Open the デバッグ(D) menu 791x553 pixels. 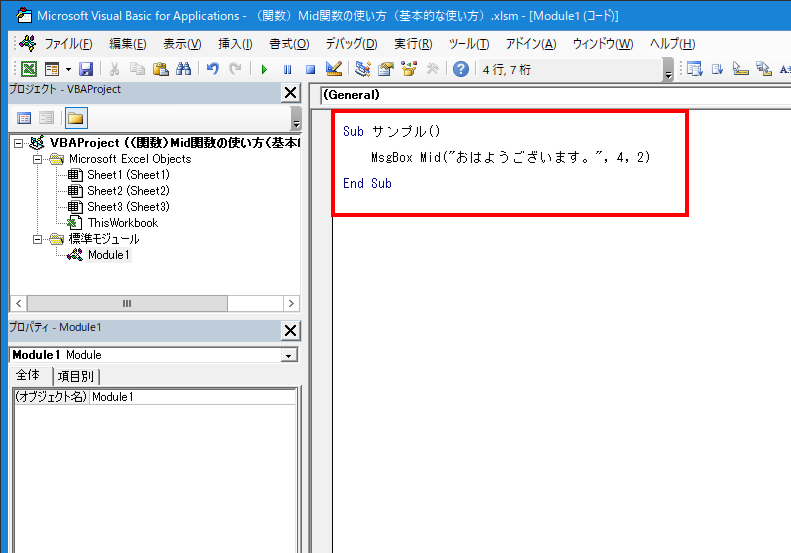click(x=351, y=44)
